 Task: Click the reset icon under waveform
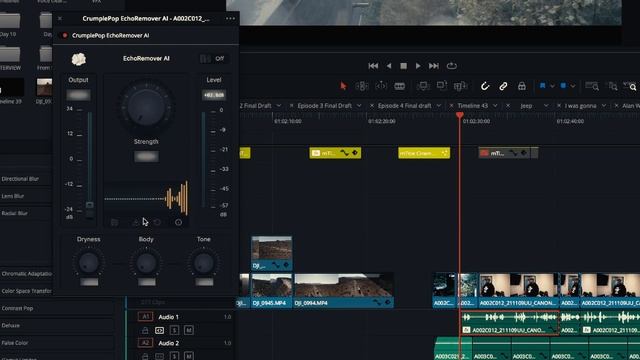(157, 222)
